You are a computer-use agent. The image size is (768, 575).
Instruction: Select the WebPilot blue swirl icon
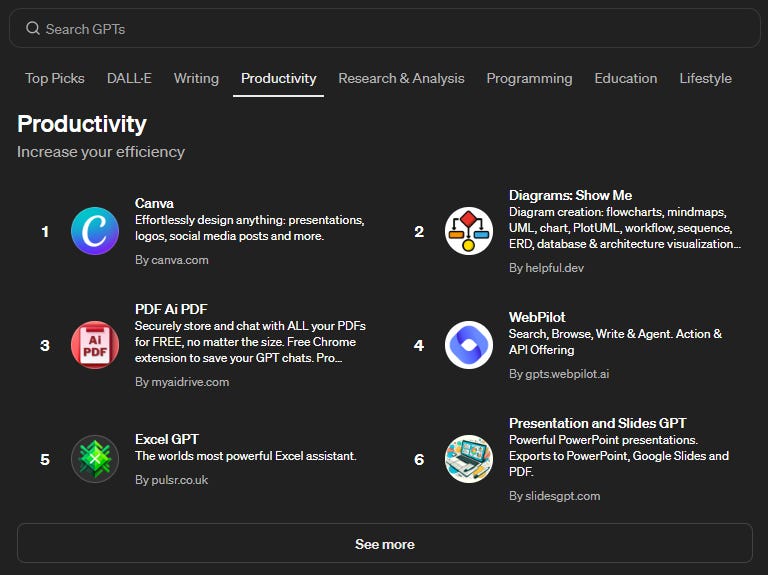pos(469,345)
